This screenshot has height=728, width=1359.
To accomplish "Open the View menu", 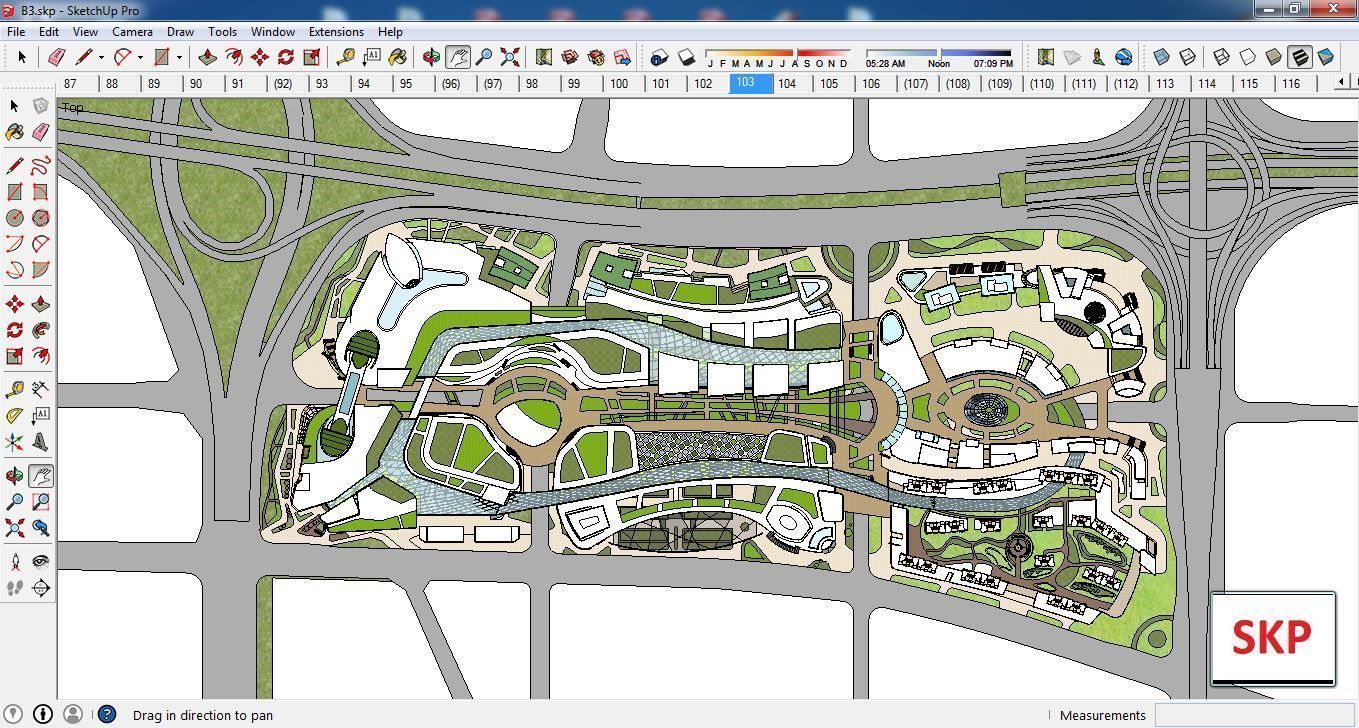I will tap(85, 31).
